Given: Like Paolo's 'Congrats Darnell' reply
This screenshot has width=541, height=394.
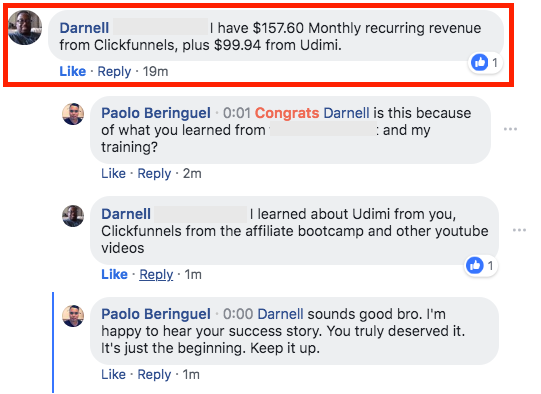Looking at the screenshot, I should coord(113,173).
